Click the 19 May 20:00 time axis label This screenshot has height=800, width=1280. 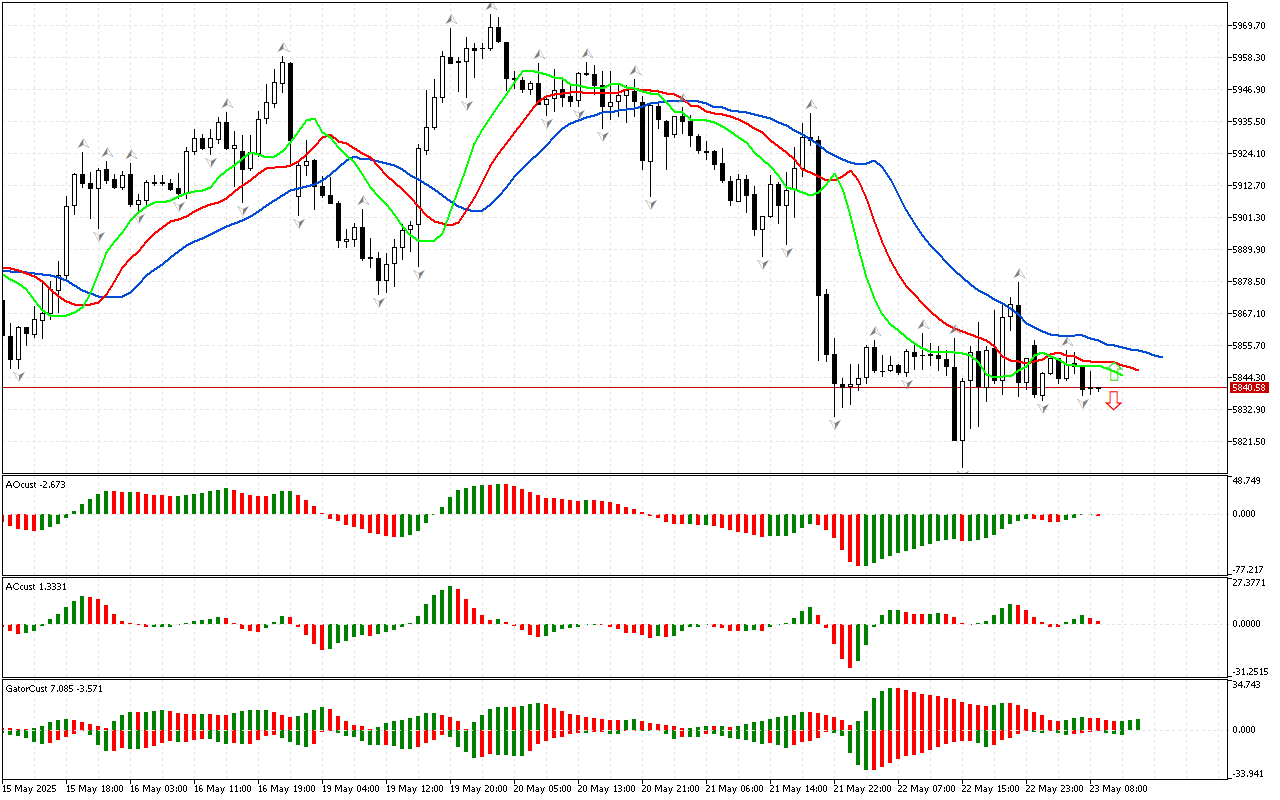tap(480, 789)
